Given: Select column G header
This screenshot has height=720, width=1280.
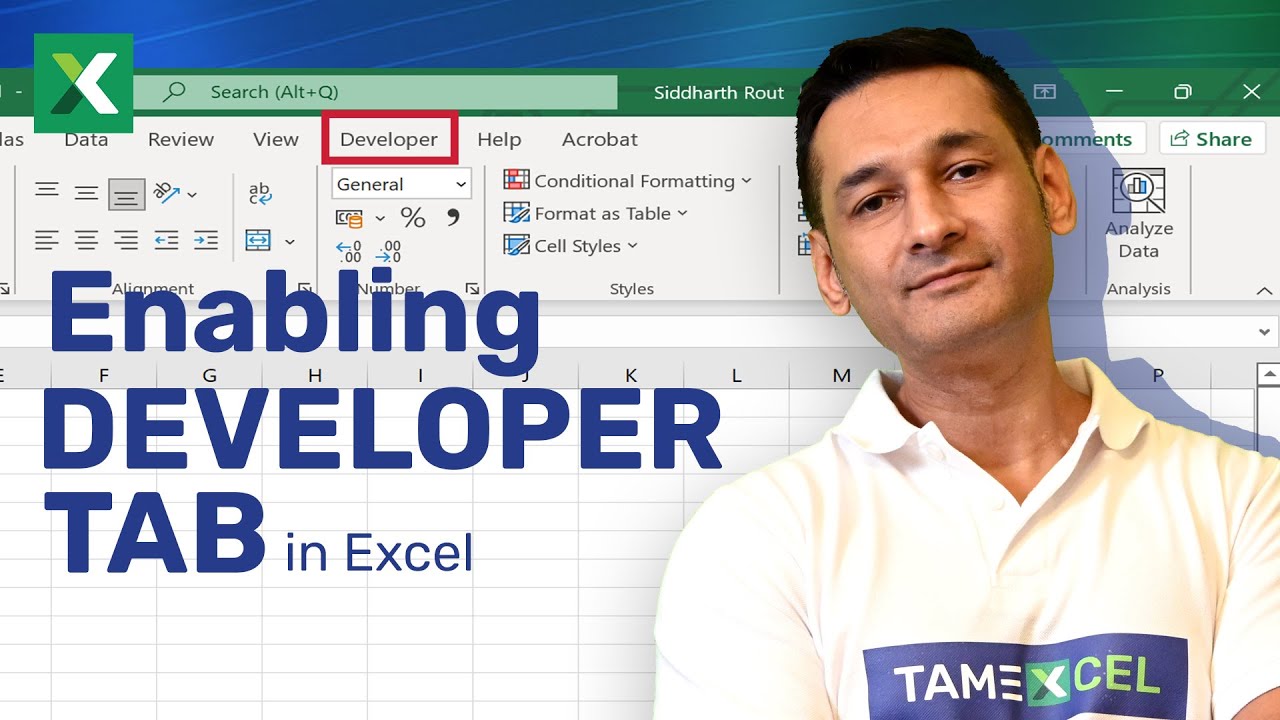Looking at the screenshot, I should (x=209, y=376).
